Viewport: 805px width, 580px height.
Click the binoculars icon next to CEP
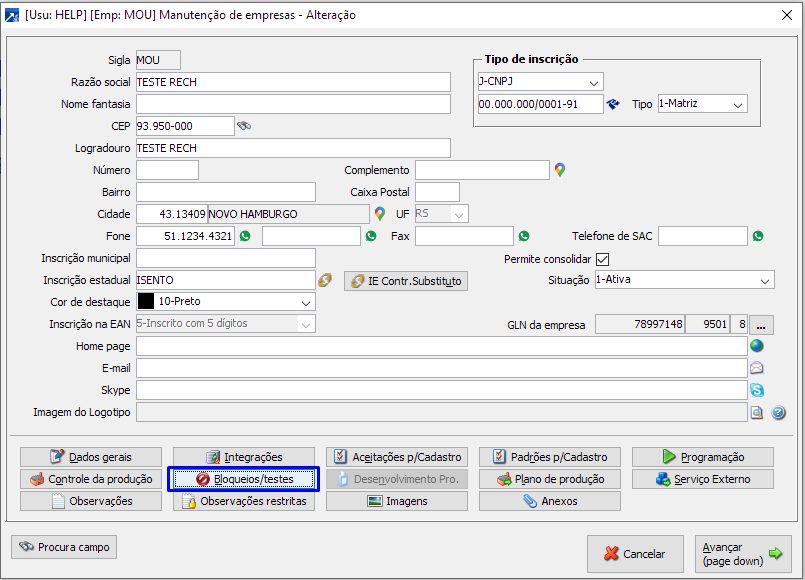(244, 126)
